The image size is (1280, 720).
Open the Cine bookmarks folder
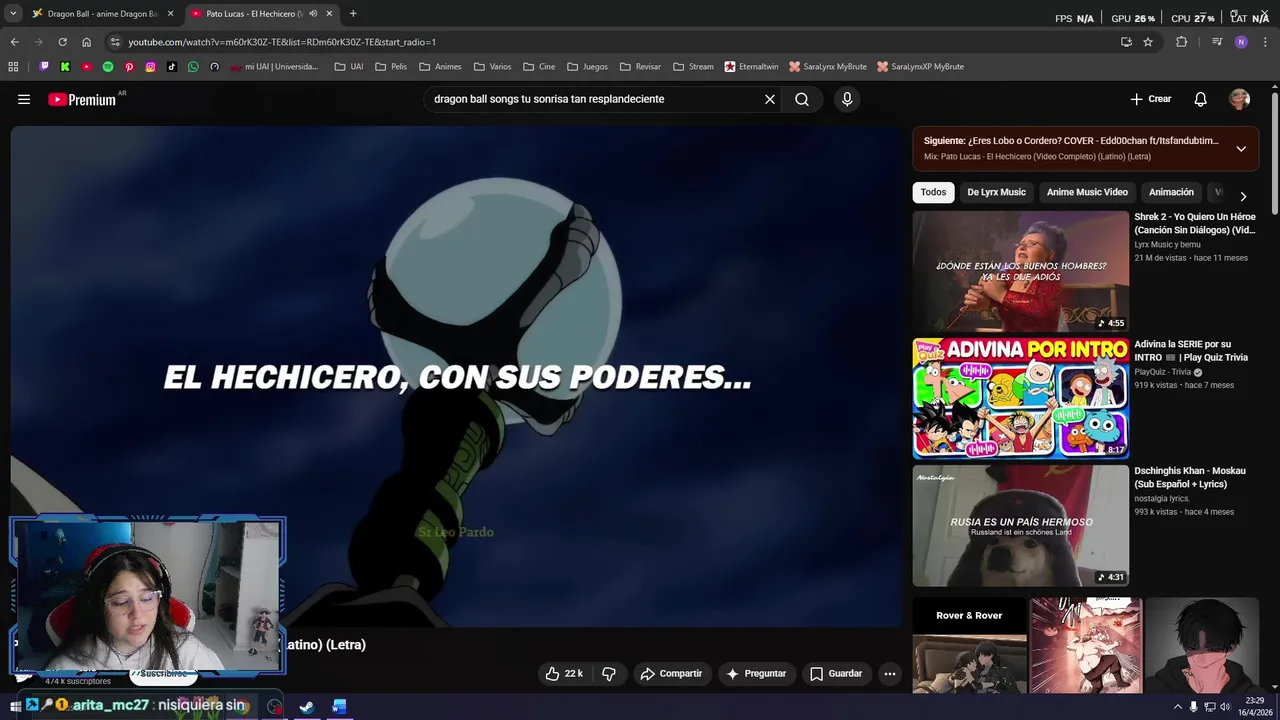pos(539,67)
